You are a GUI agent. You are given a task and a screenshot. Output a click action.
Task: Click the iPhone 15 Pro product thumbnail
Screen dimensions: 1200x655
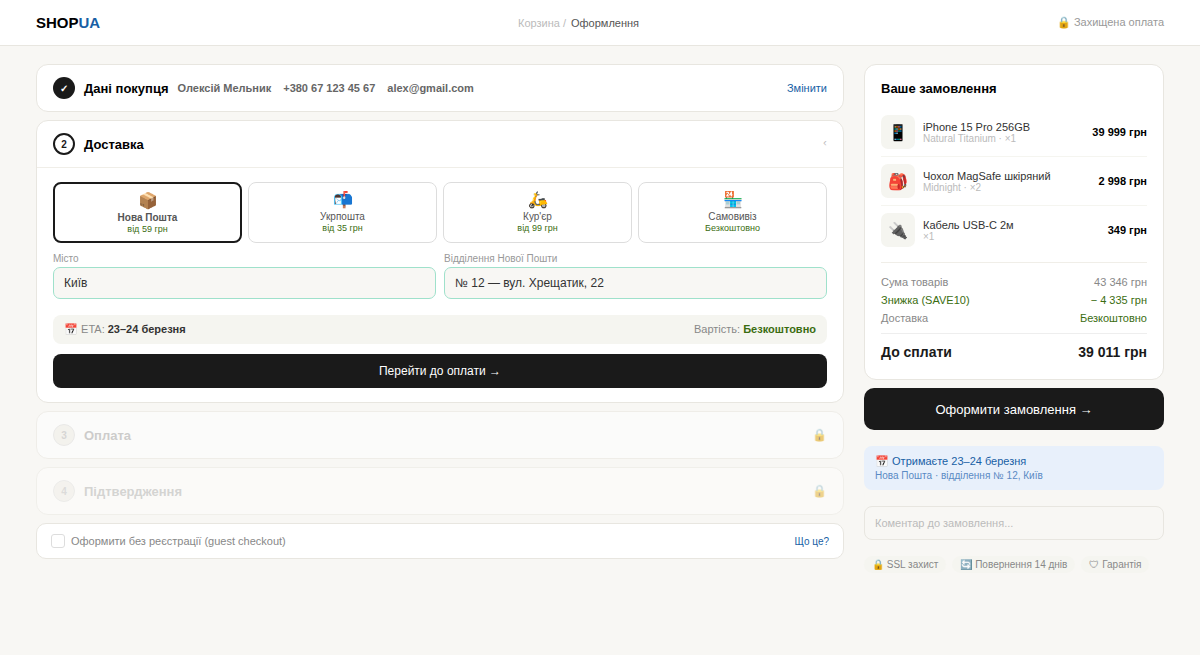coord(897,132)
